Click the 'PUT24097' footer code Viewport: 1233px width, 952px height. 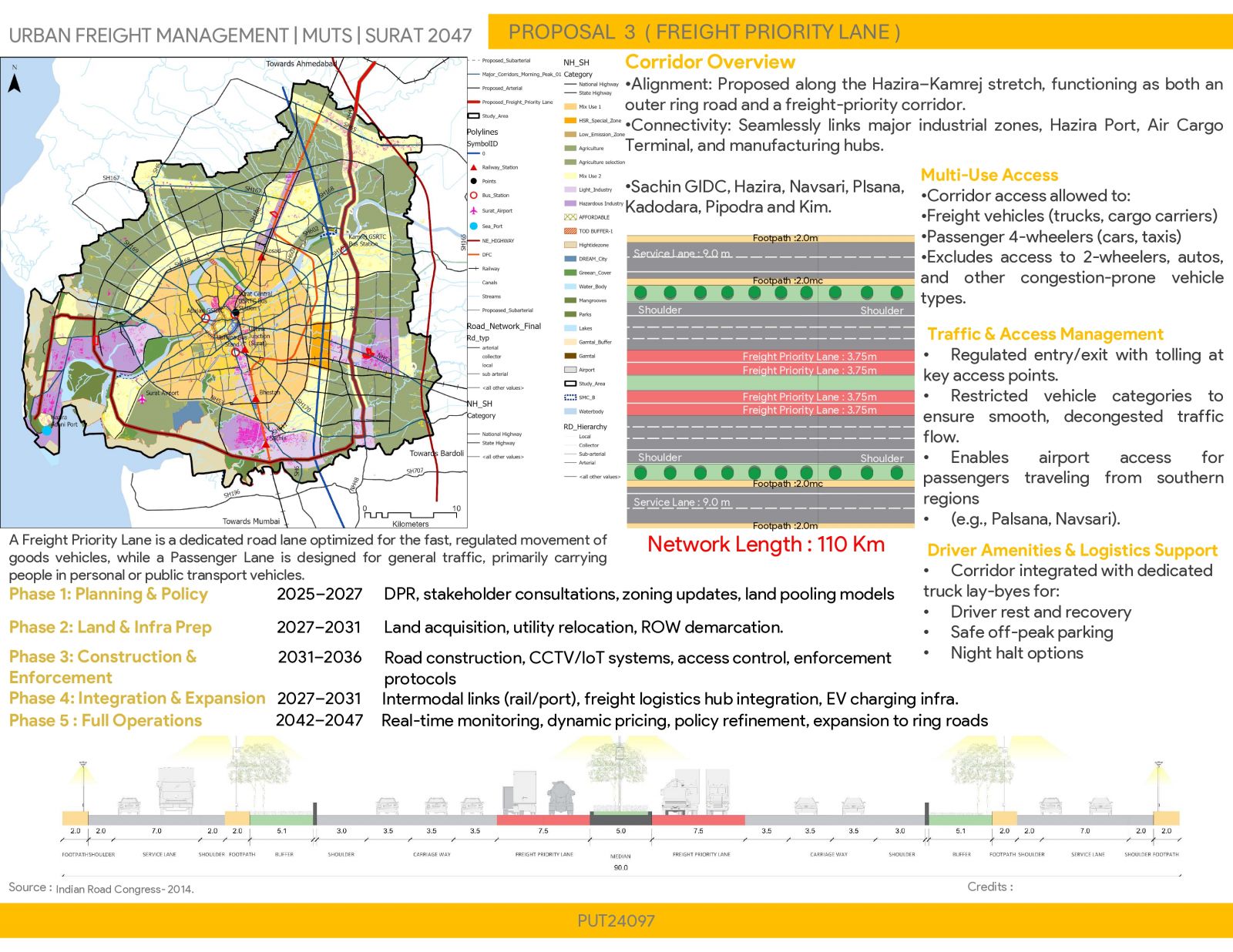click(x=616, y=920)
